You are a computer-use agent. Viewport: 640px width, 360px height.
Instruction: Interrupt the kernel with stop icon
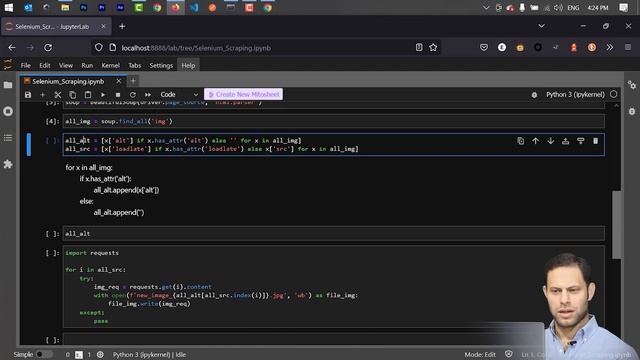coord(118,95)
